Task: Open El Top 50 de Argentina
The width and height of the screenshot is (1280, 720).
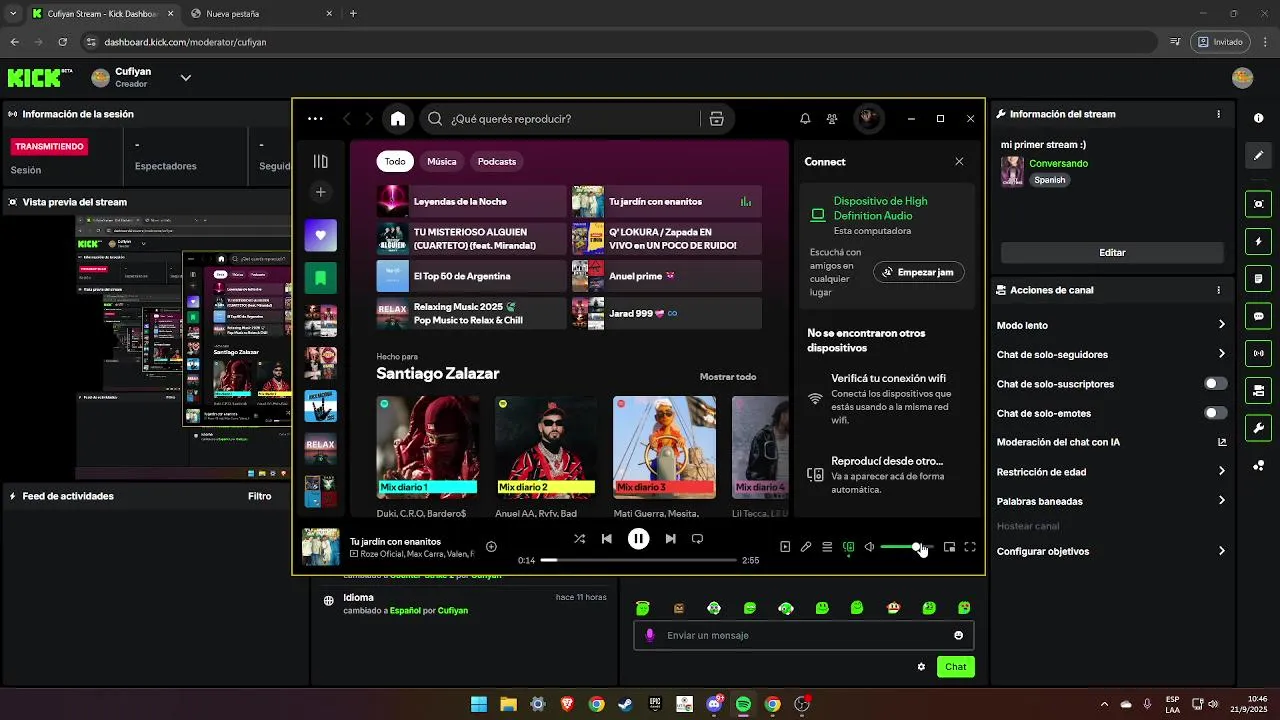Action: tap(471, 276)
